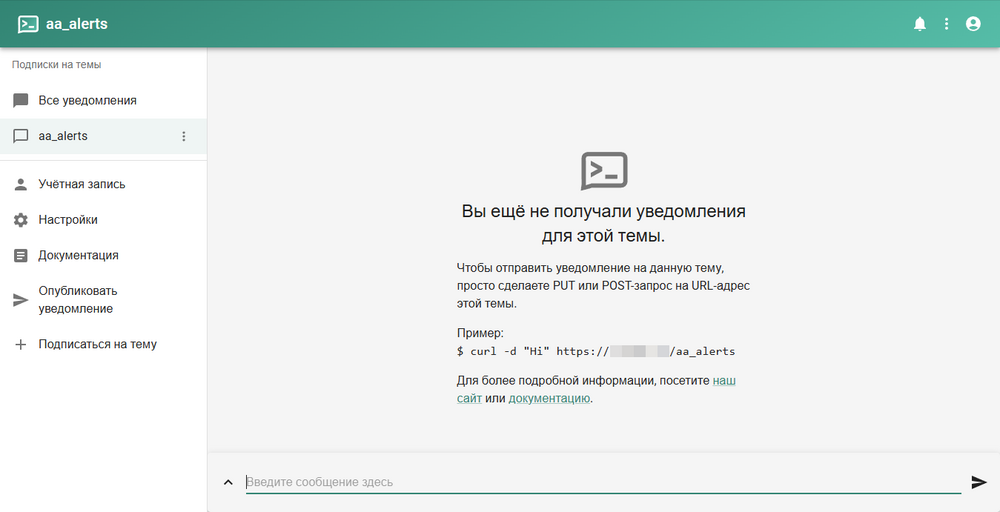
Task: Focus the Введите сообщение здесь input field
Action: (600, 482)
